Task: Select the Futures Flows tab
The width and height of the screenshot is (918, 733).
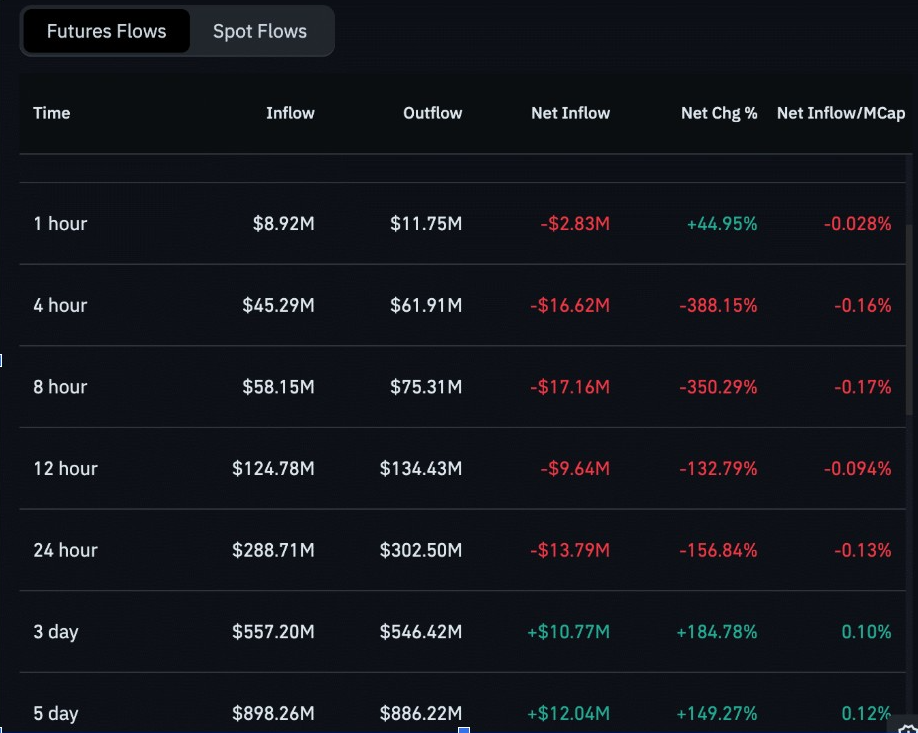Action: (105, 30)
